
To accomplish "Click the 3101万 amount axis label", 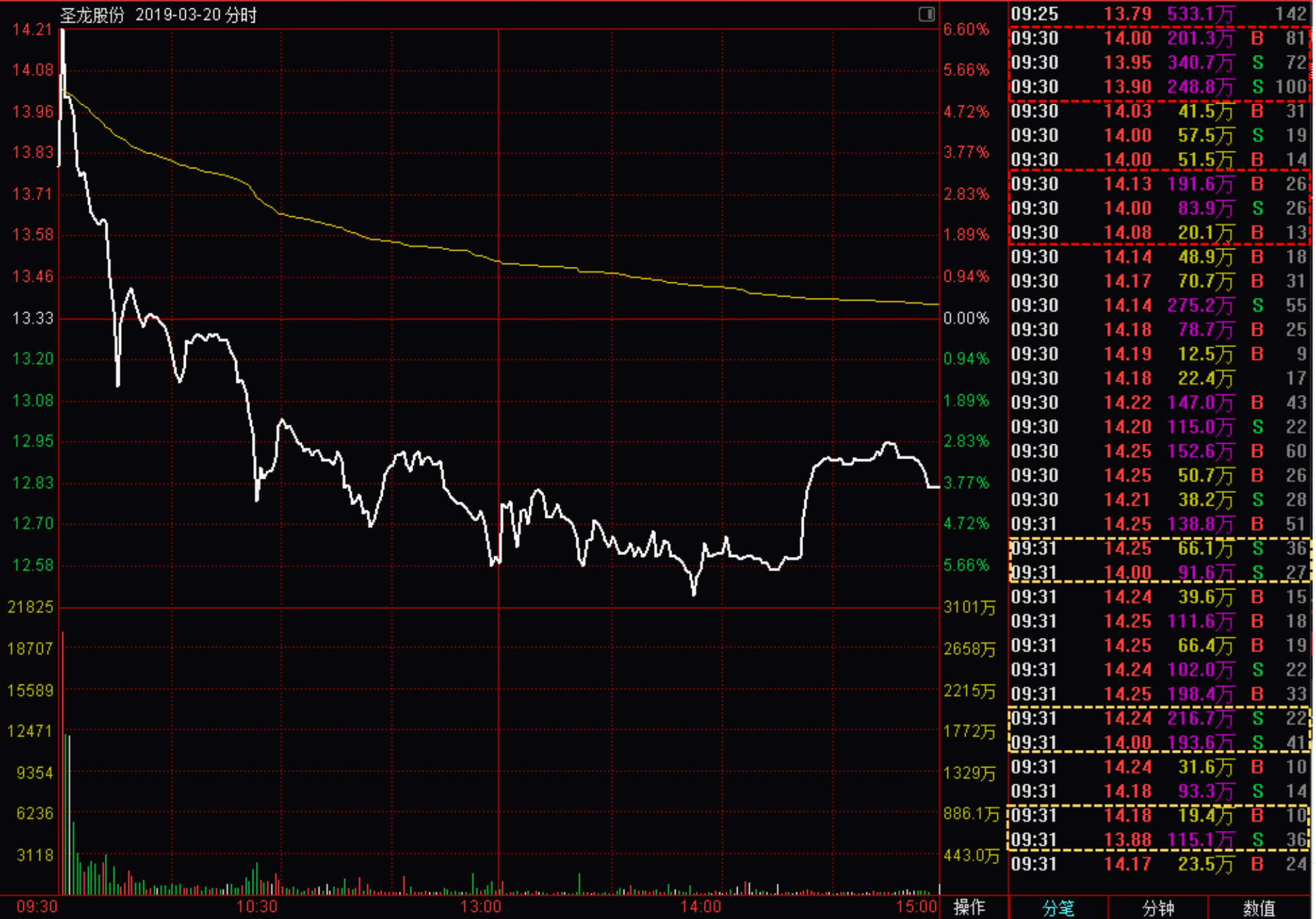I will point(970,607).
